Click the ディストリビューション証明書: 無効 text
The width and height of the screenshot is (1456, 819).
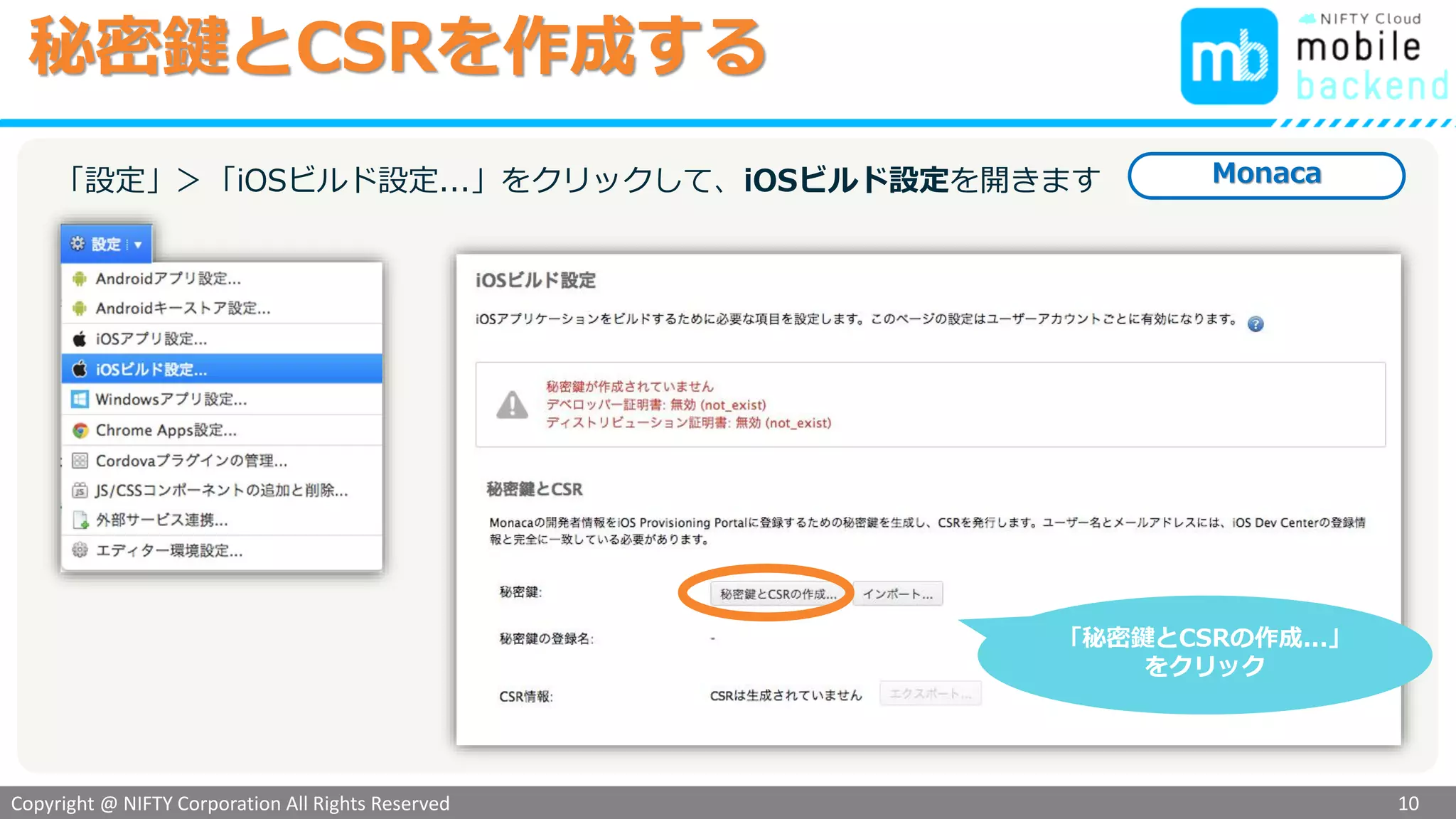click(688, 423)
